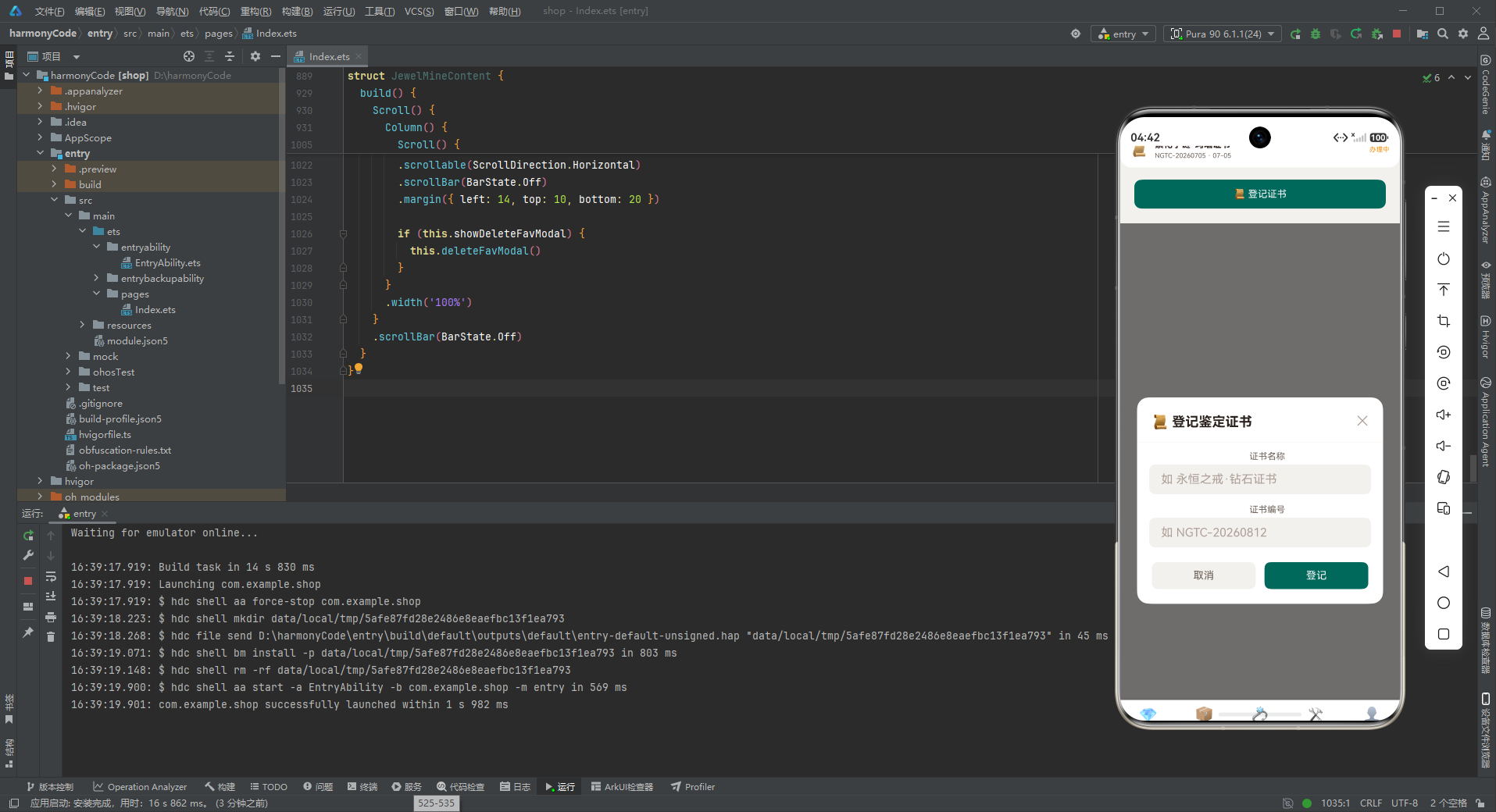Apply hot reload changes icon in toolbar
Viewport: 1496px width, 812px height.
coord(1356,34)
